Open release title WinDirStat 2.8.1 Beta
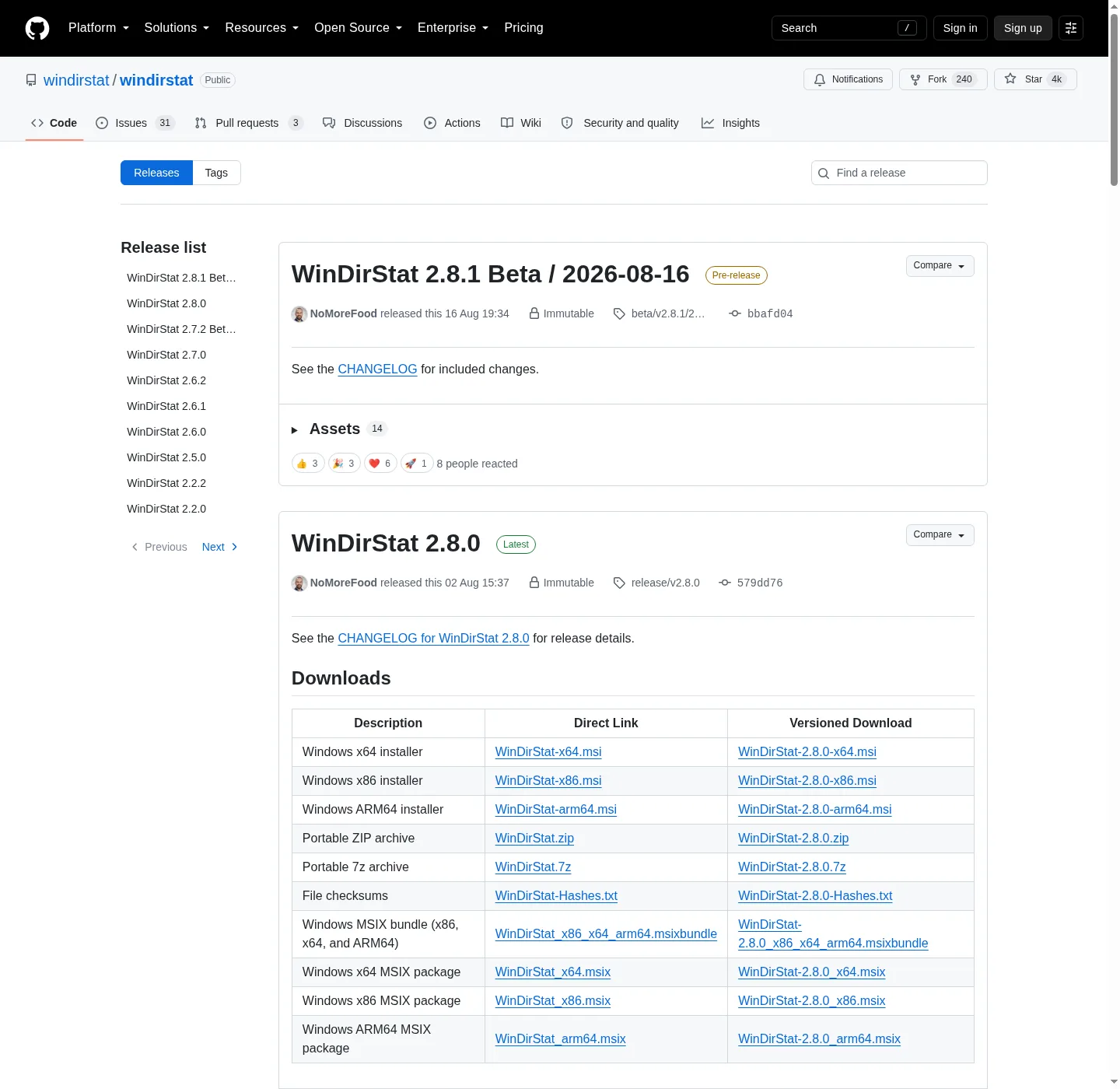This screenshot has height=1089, width=1120. click(x=490, y=275)
